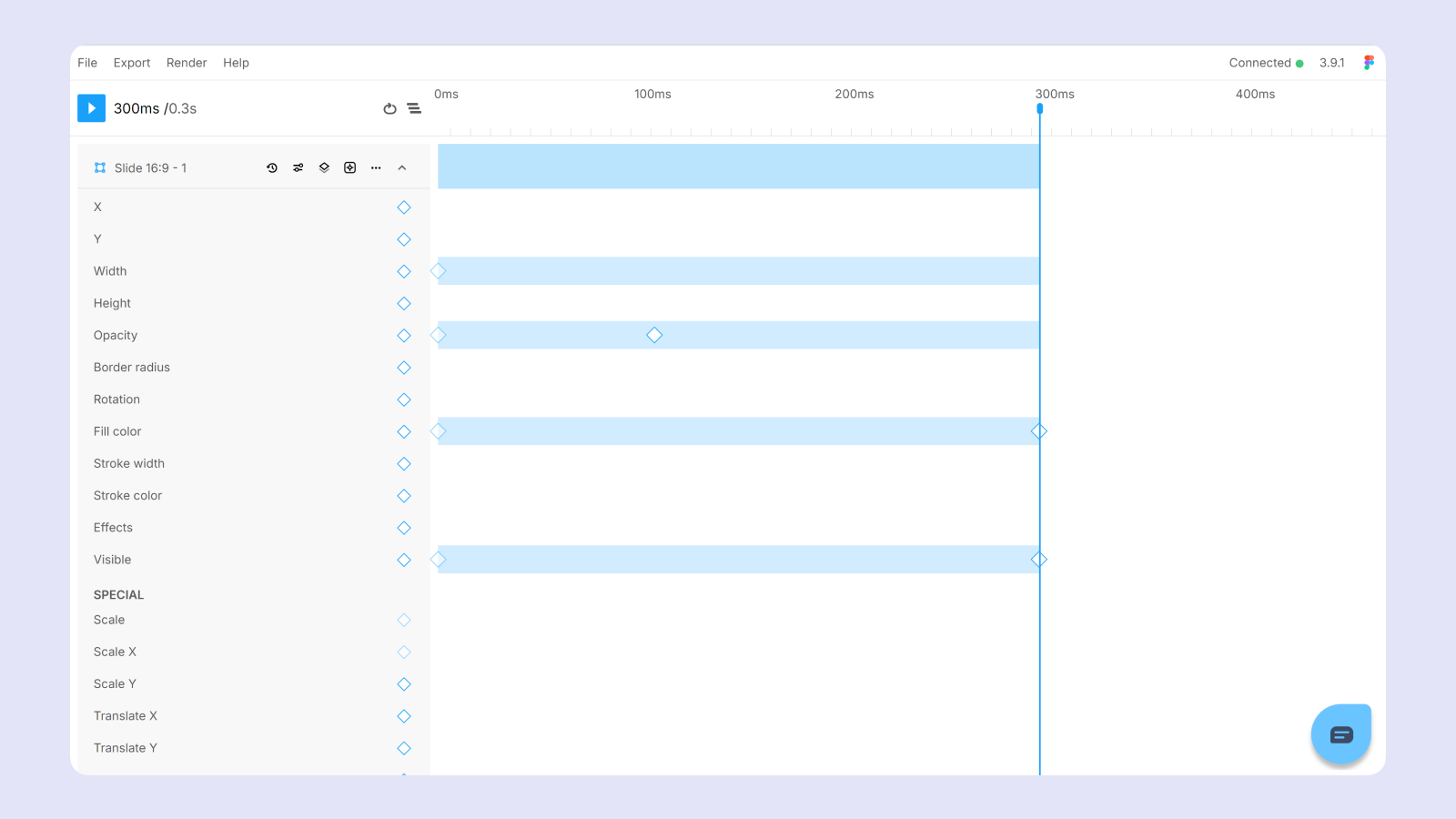Click the Figma logo icon at top right
Image resolution: width=1456 pixels, height=819 pixels.
tap(1369, 63)
